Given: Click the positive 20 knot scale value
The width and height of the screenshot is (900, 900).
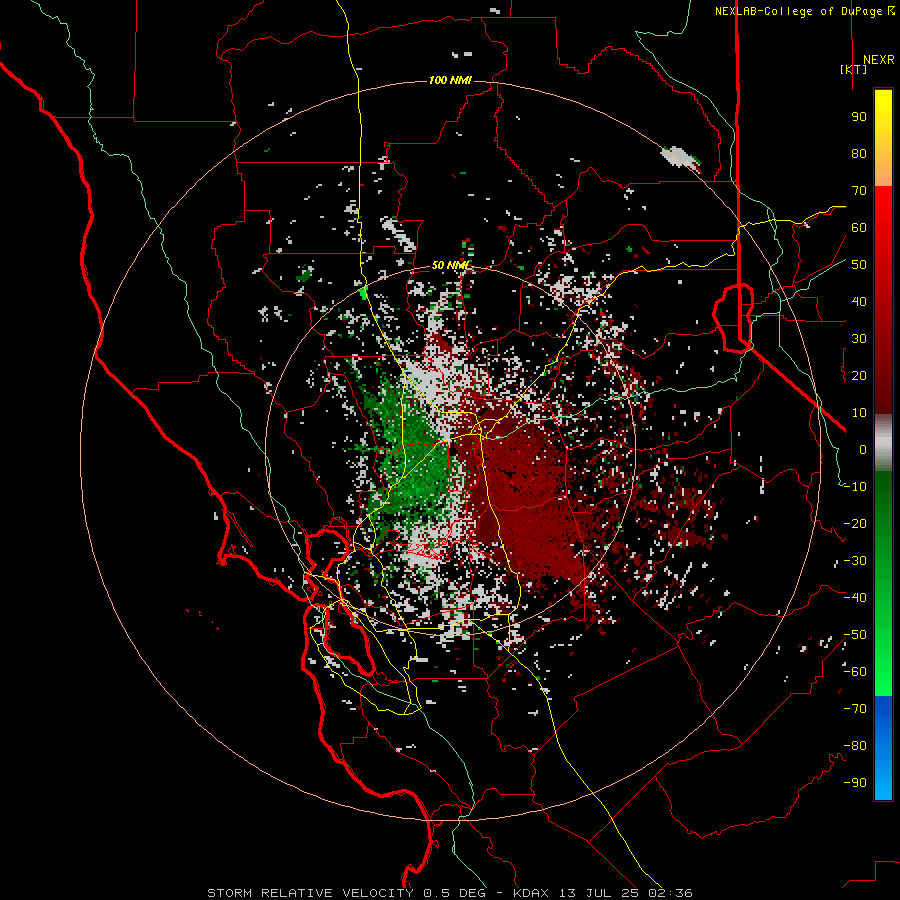Looking at the screenshot, I should point(859,375).
